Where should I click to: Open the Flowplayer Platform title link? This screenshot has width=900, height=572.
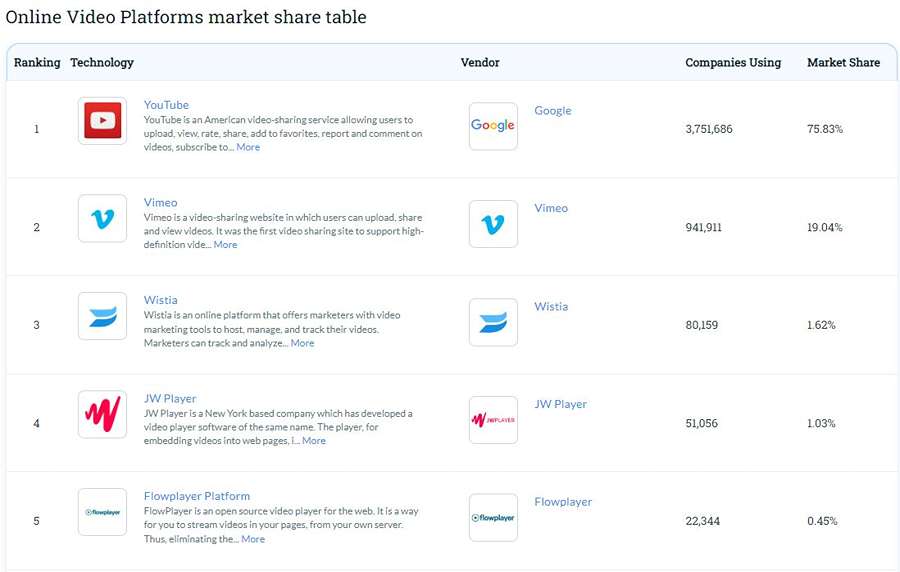pos(197,496)
